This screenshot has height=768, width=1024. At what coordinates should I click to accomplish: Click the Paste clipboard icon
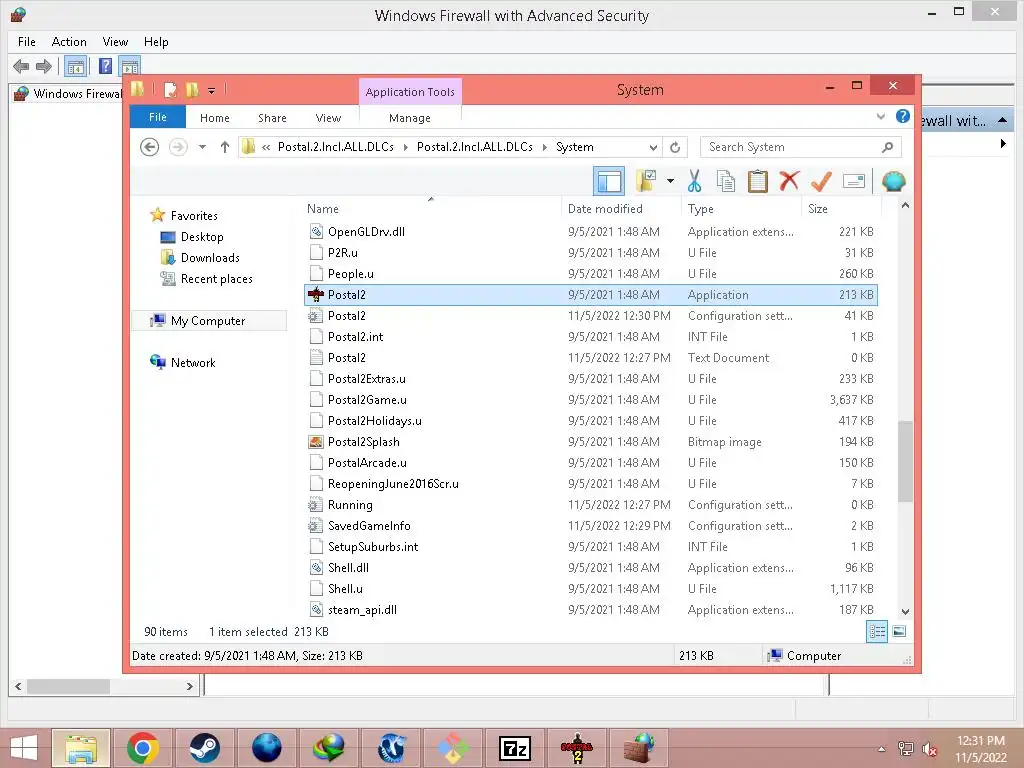758,181
